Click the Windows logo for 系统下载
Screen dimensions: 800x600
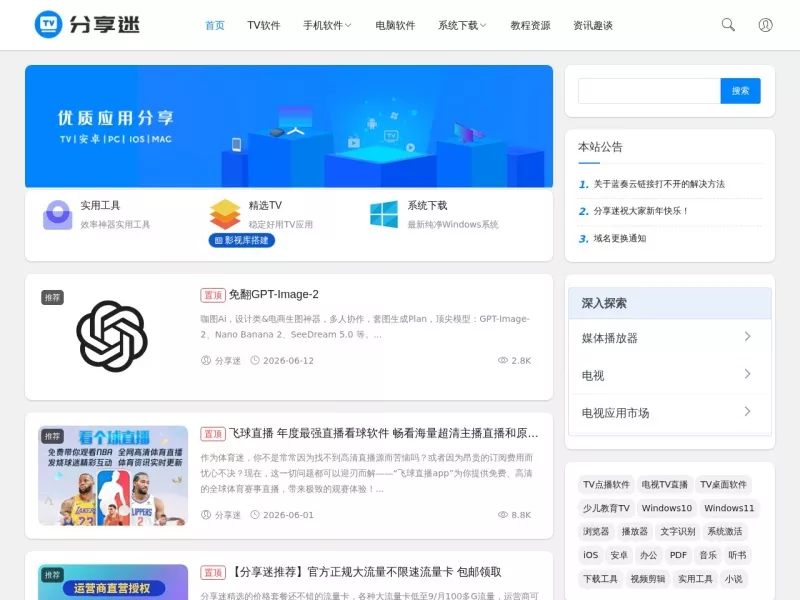[384, 214]
